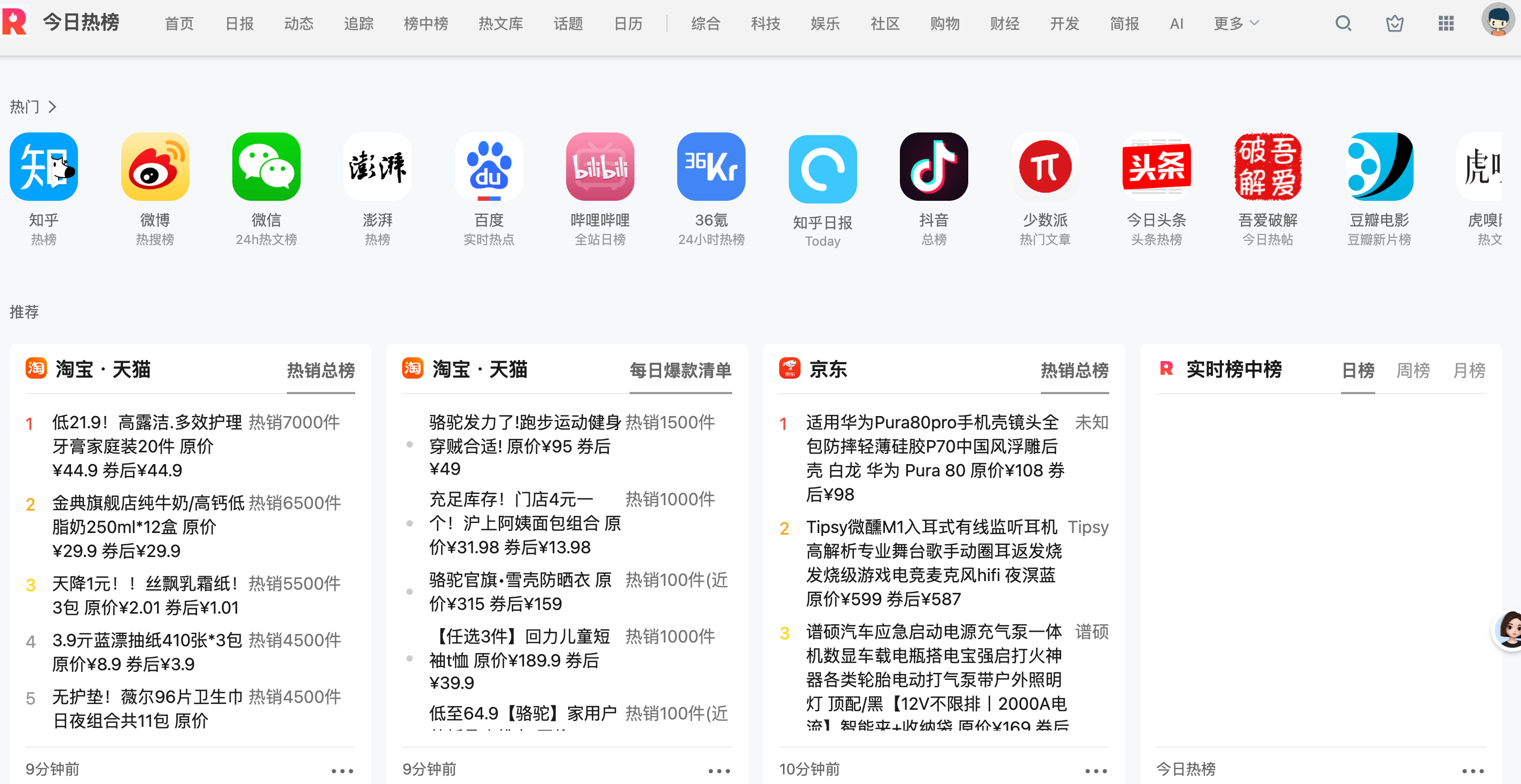Open the apps grid icon

pos(1446,23)
